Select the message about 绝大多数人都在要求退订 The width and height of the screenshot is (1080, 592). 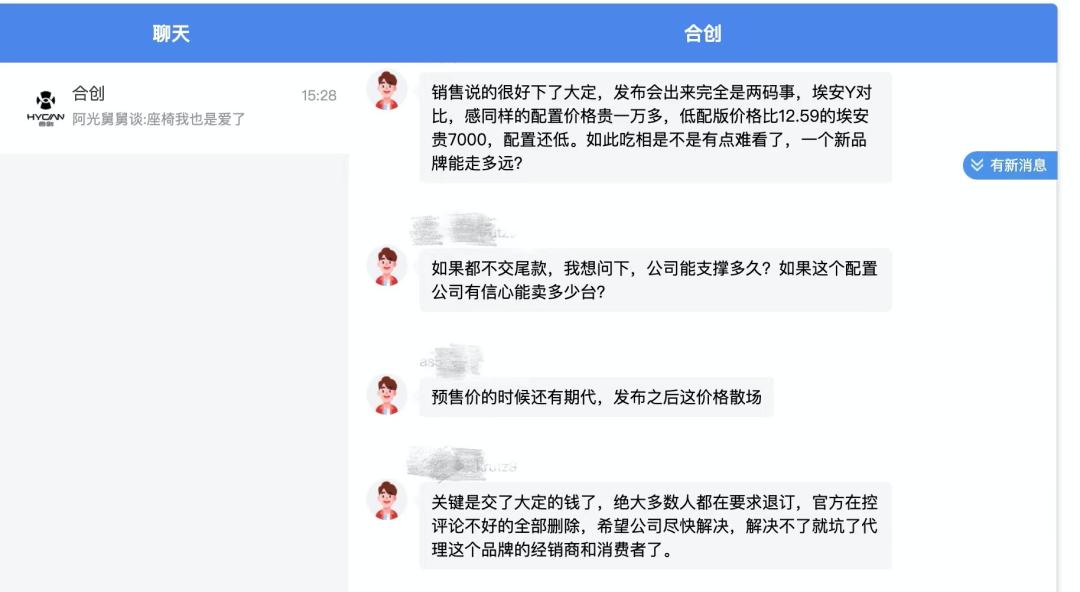(x=654, y=526)
